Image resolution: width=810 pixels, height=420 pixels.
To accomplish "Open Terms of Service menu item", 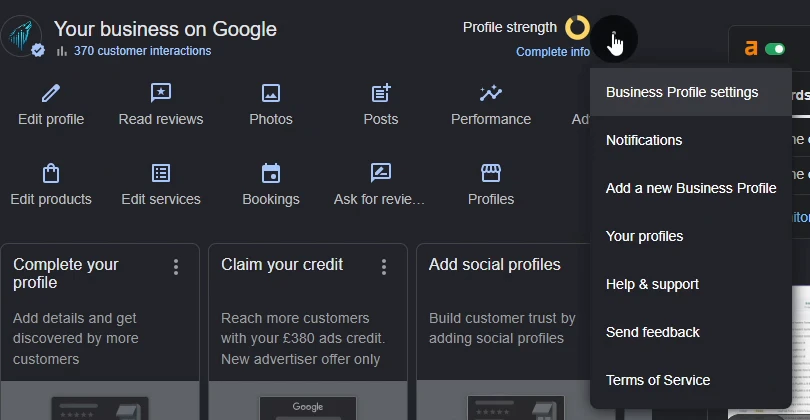I will click(691, 381).
